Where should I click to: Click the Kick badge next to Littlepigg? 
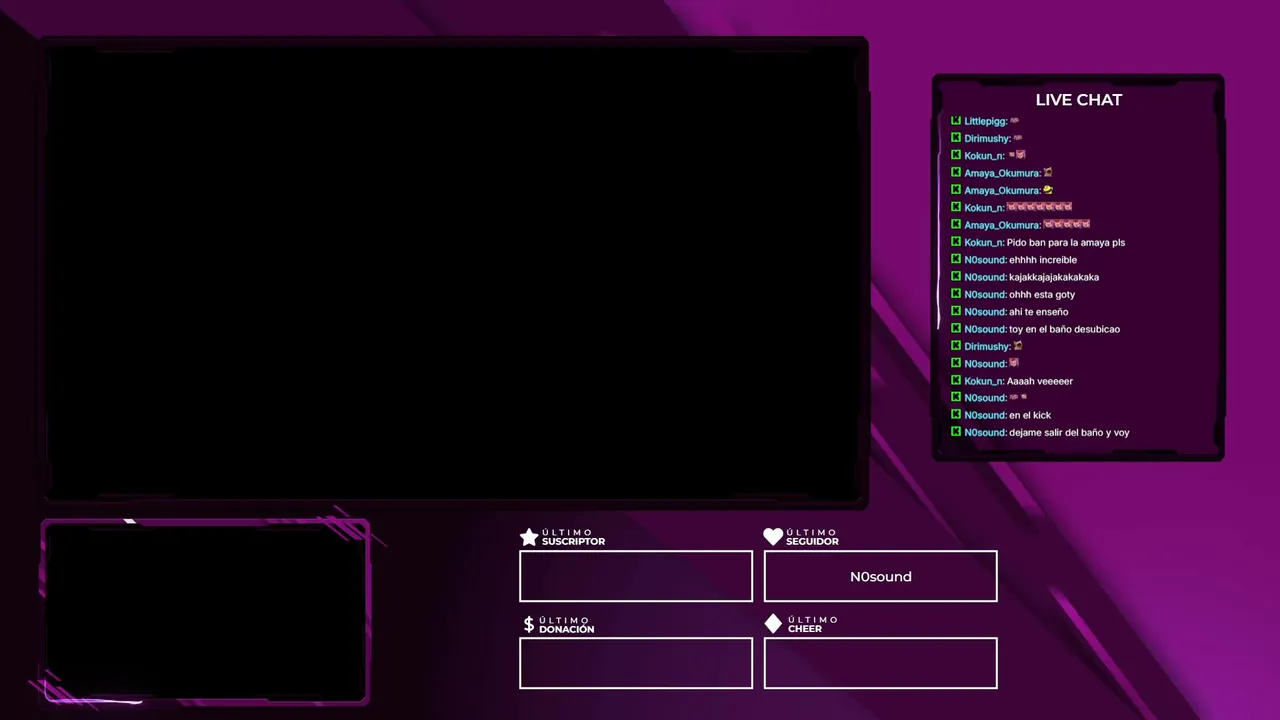click(956, 121)
